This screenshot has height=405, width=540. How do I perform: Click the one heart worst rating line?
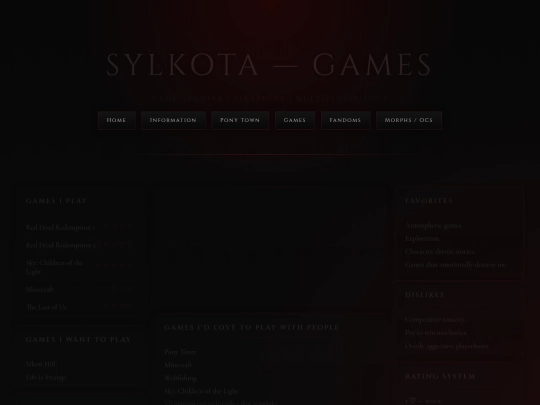click(x=423, y=401)
